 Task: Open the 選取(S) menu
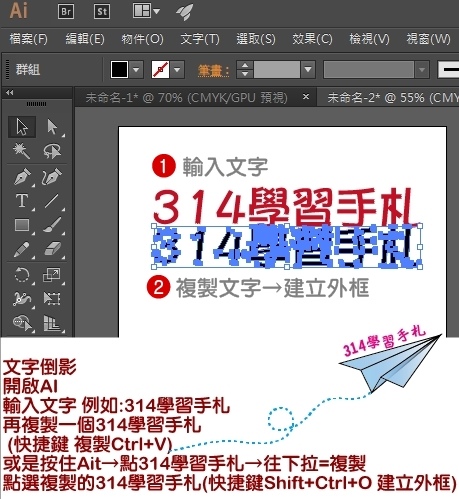click(256, 39)
